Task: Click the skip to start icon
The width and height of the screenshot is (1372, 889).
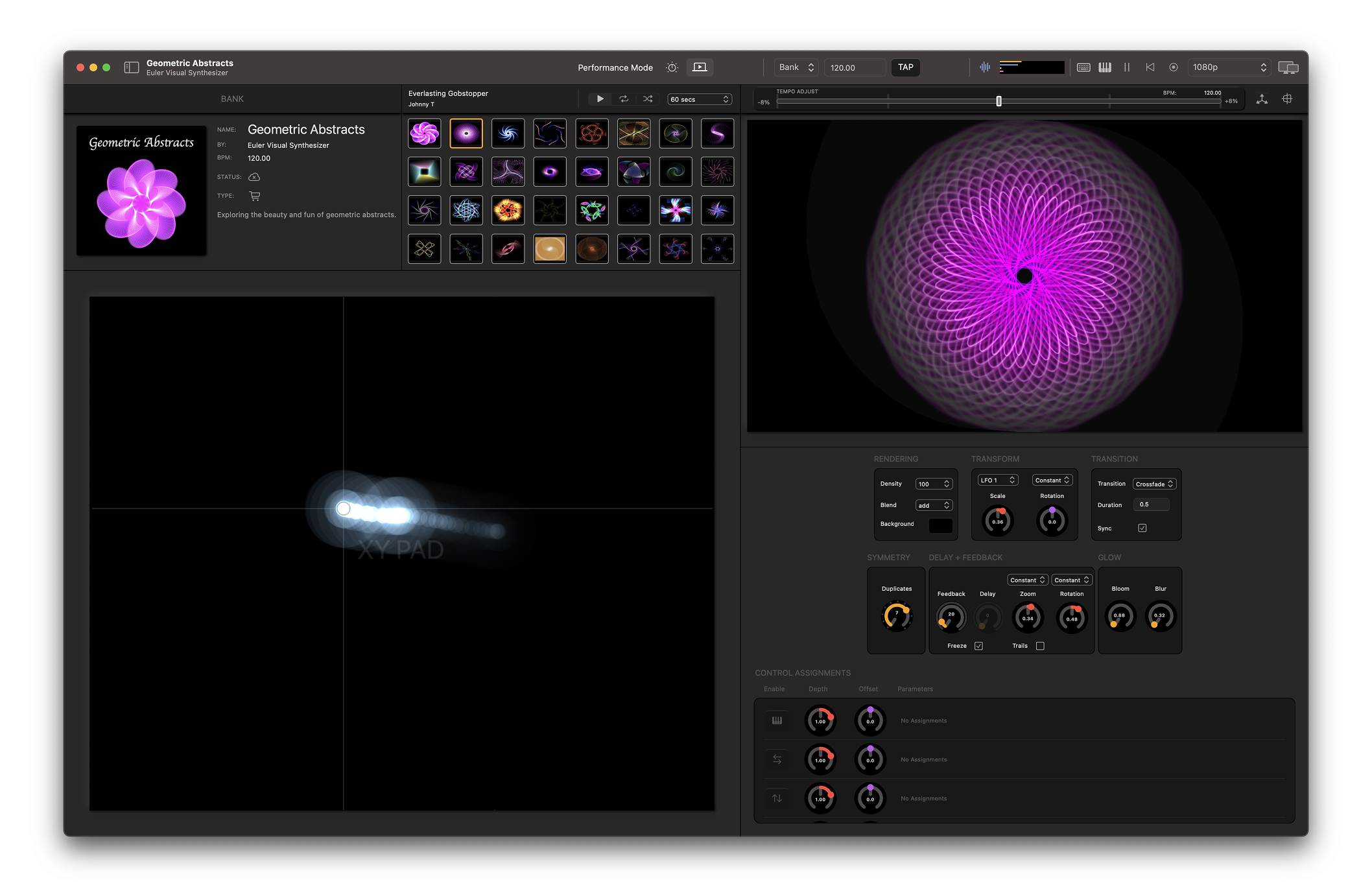Action: [x=1150, y=67]
